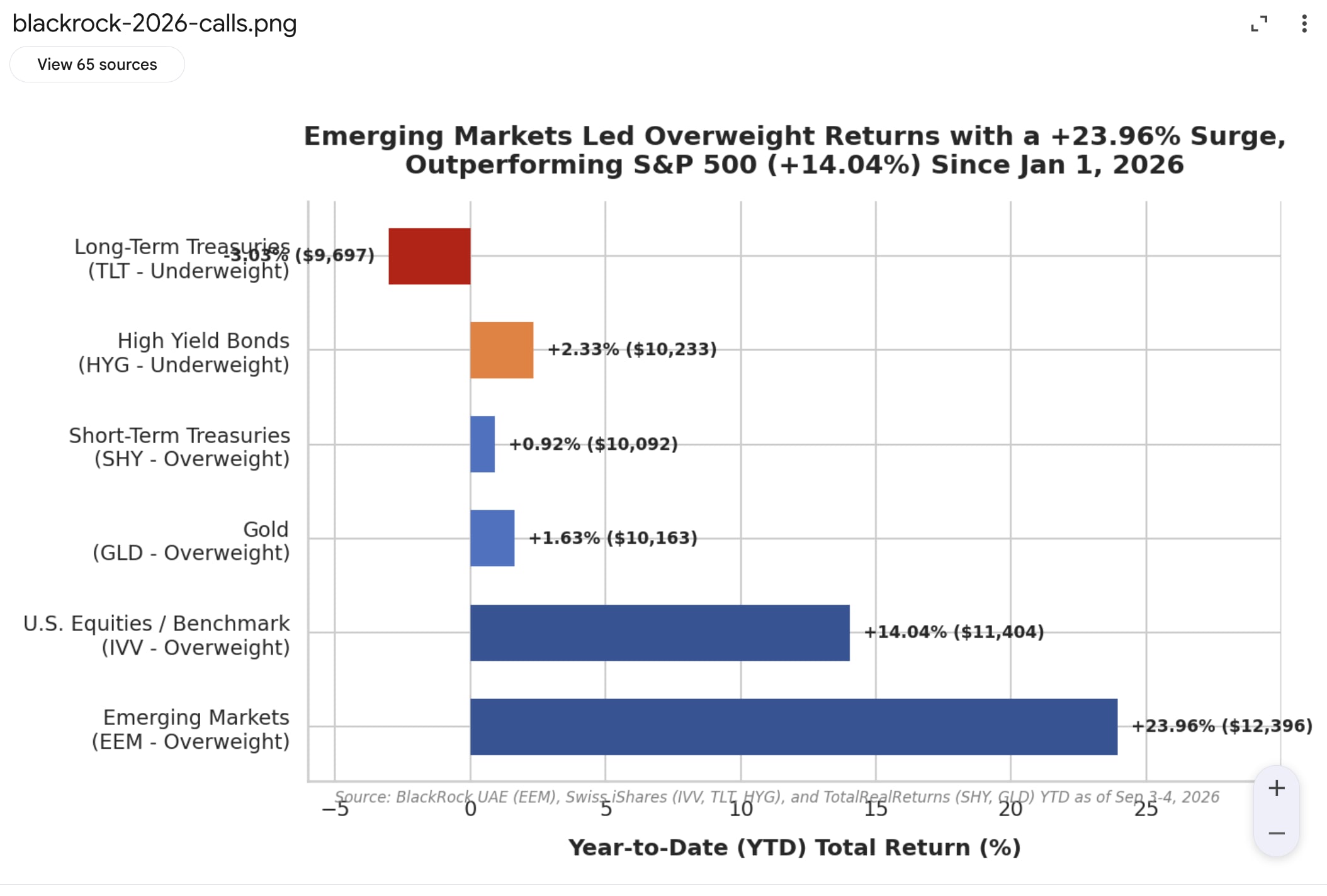Click the source footnote text
This screenshot has height=896, width=1327.
[x=777, y=797]
